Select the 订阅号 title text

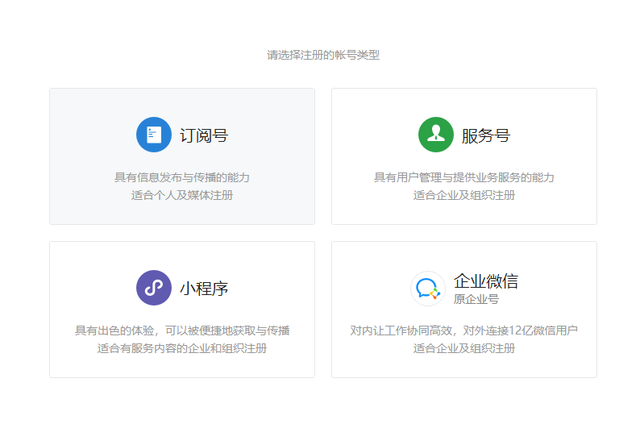tap(204, 136)
